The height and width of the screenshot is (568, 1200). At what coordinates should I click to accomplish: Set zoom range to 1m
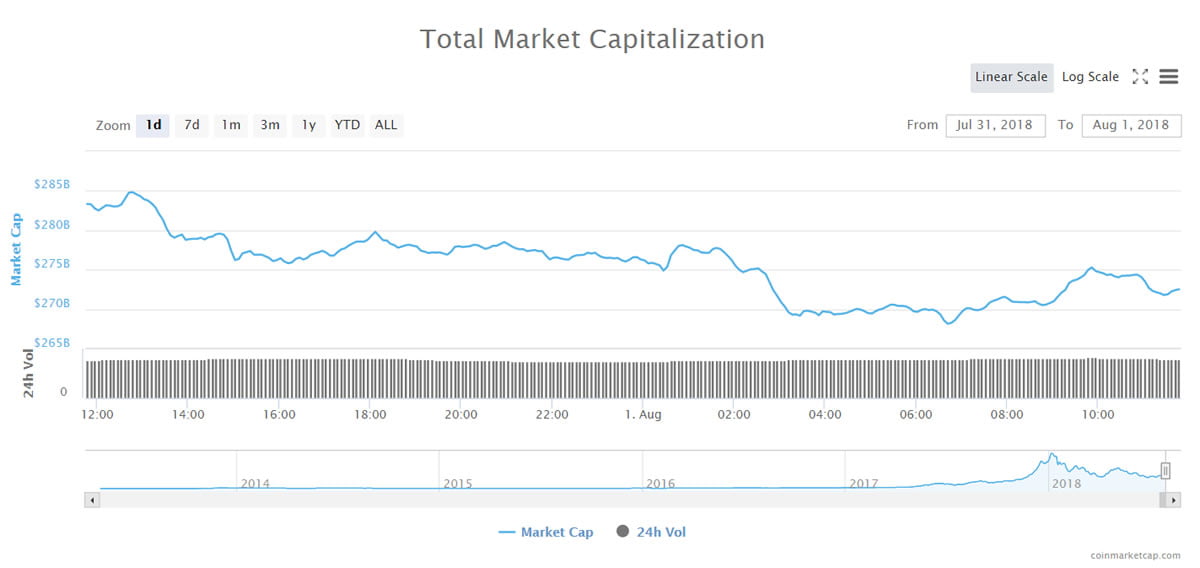coord(231,125)
